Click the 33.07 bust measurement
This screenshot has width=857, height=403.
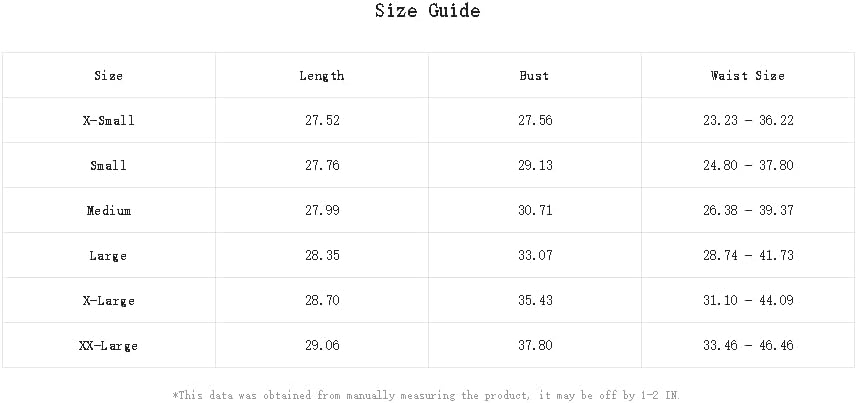(535, 256)
